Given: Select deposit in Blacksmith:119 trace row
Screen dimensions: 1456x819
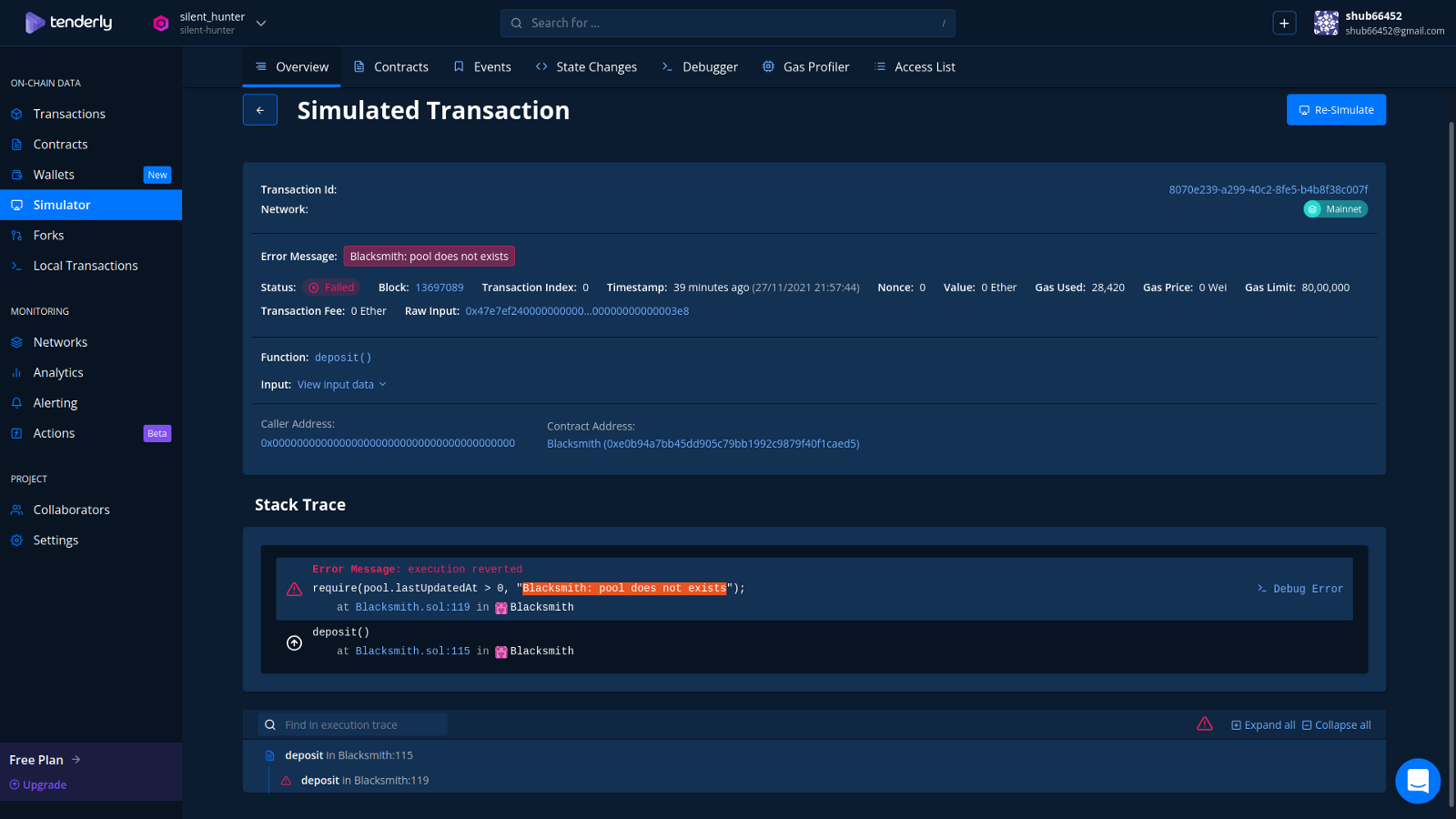Looking at the screenshot, I should 364,780.
